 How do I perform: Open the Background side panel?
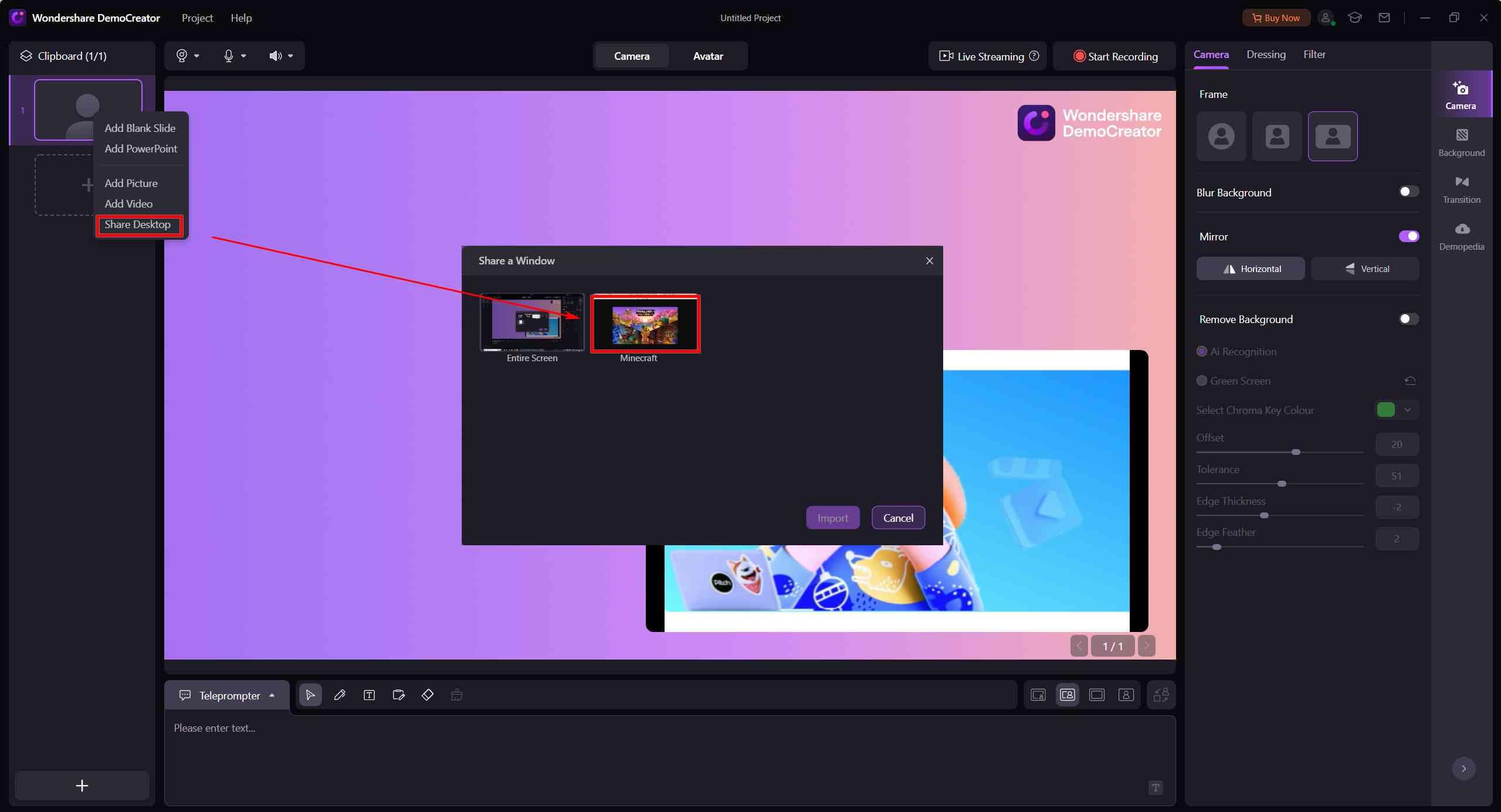(1461, 142)
